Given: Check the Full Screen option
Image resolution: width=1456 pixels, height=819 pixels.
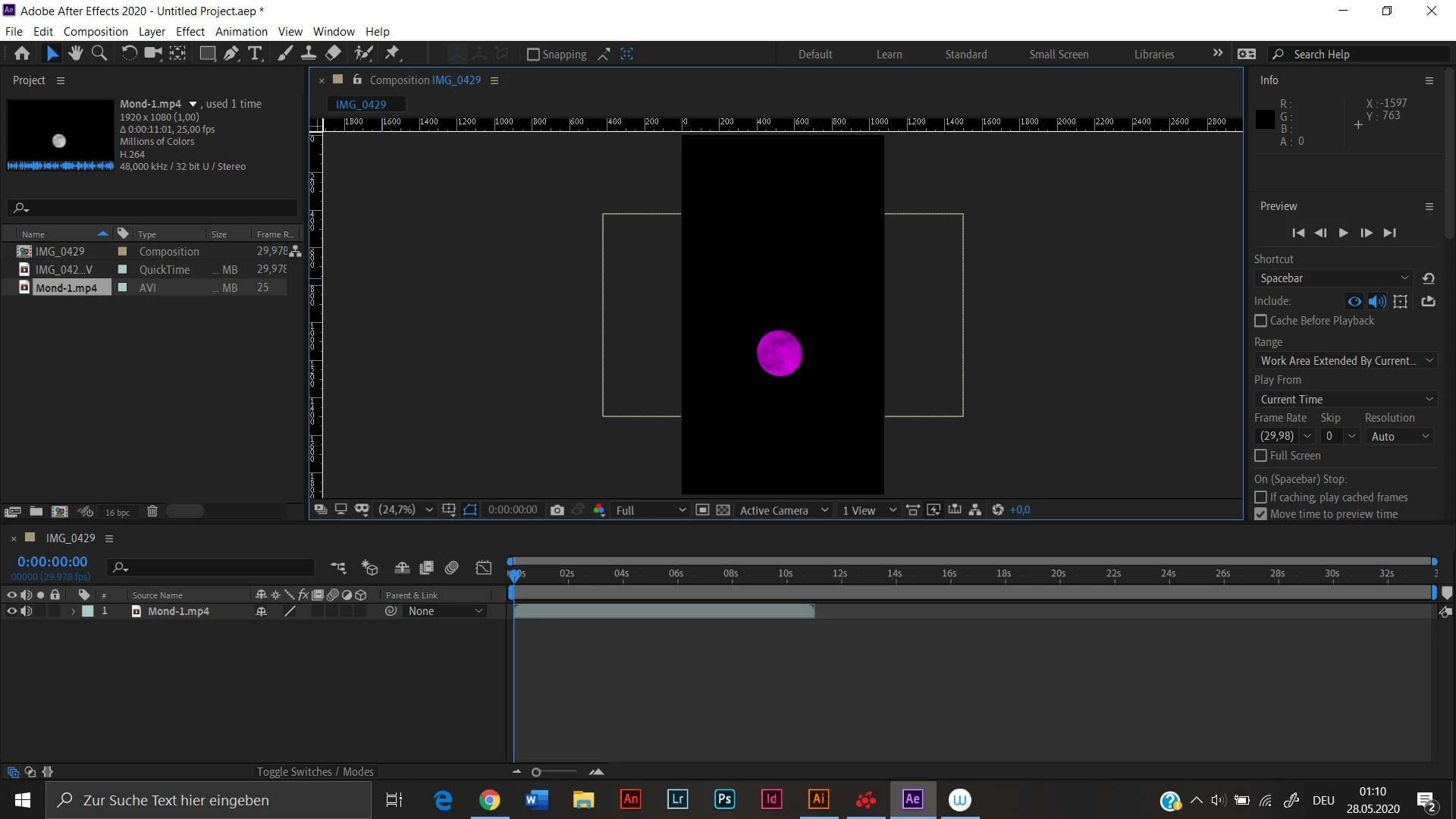Looking at the screenshot, I should (x=1261, y=456).
